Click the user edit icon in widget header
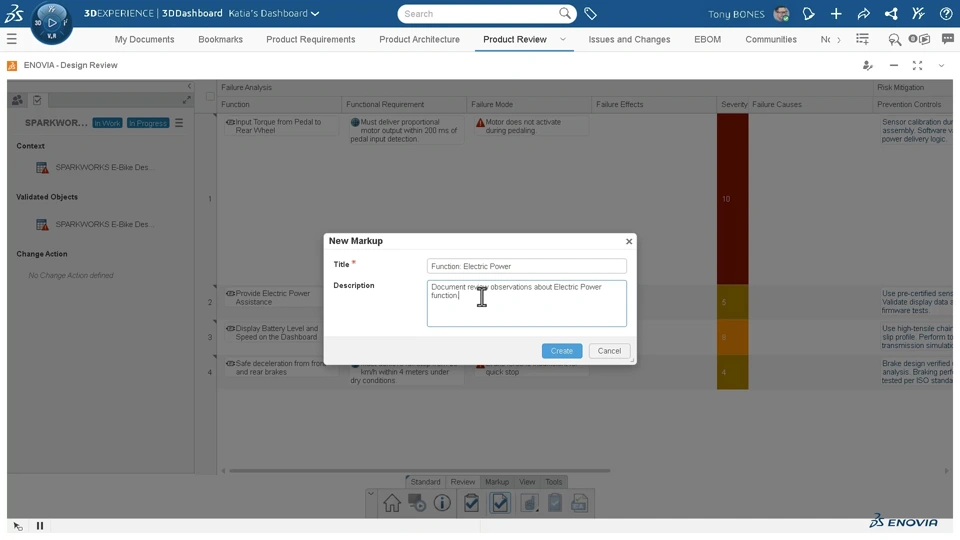 point(868,66)
